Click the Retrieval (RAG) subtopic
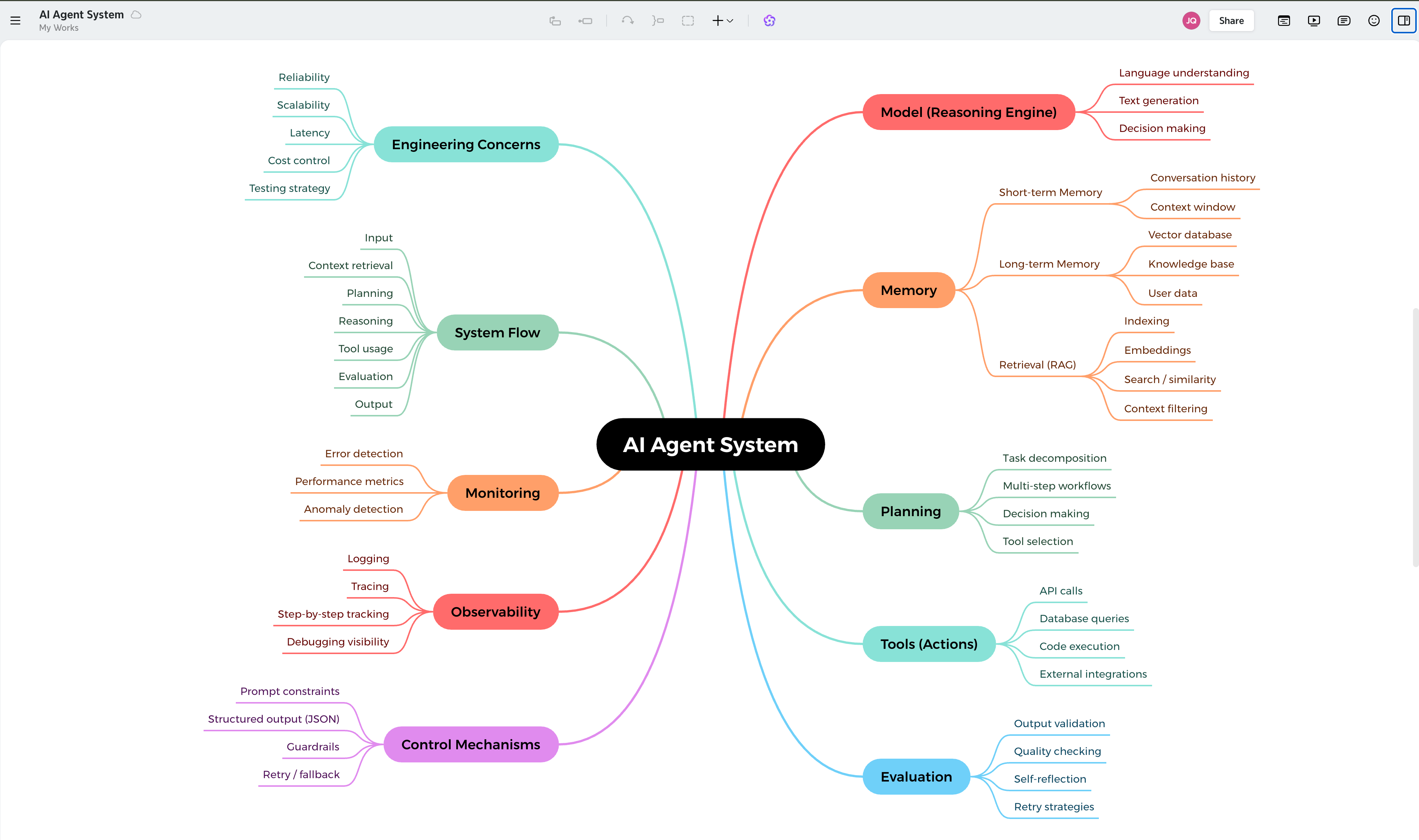The image size is (1419, 840). [x=1037, y=365]
